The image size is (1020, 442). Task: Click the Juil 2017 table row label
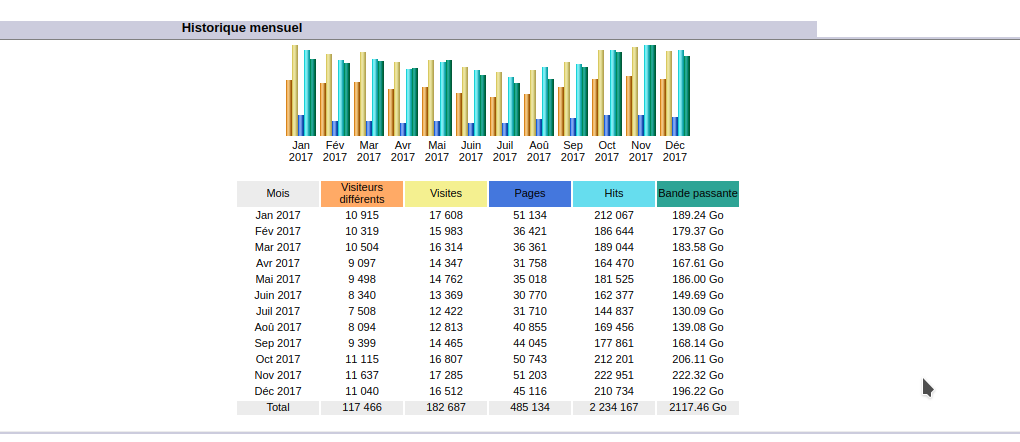(x=278, y=311)
